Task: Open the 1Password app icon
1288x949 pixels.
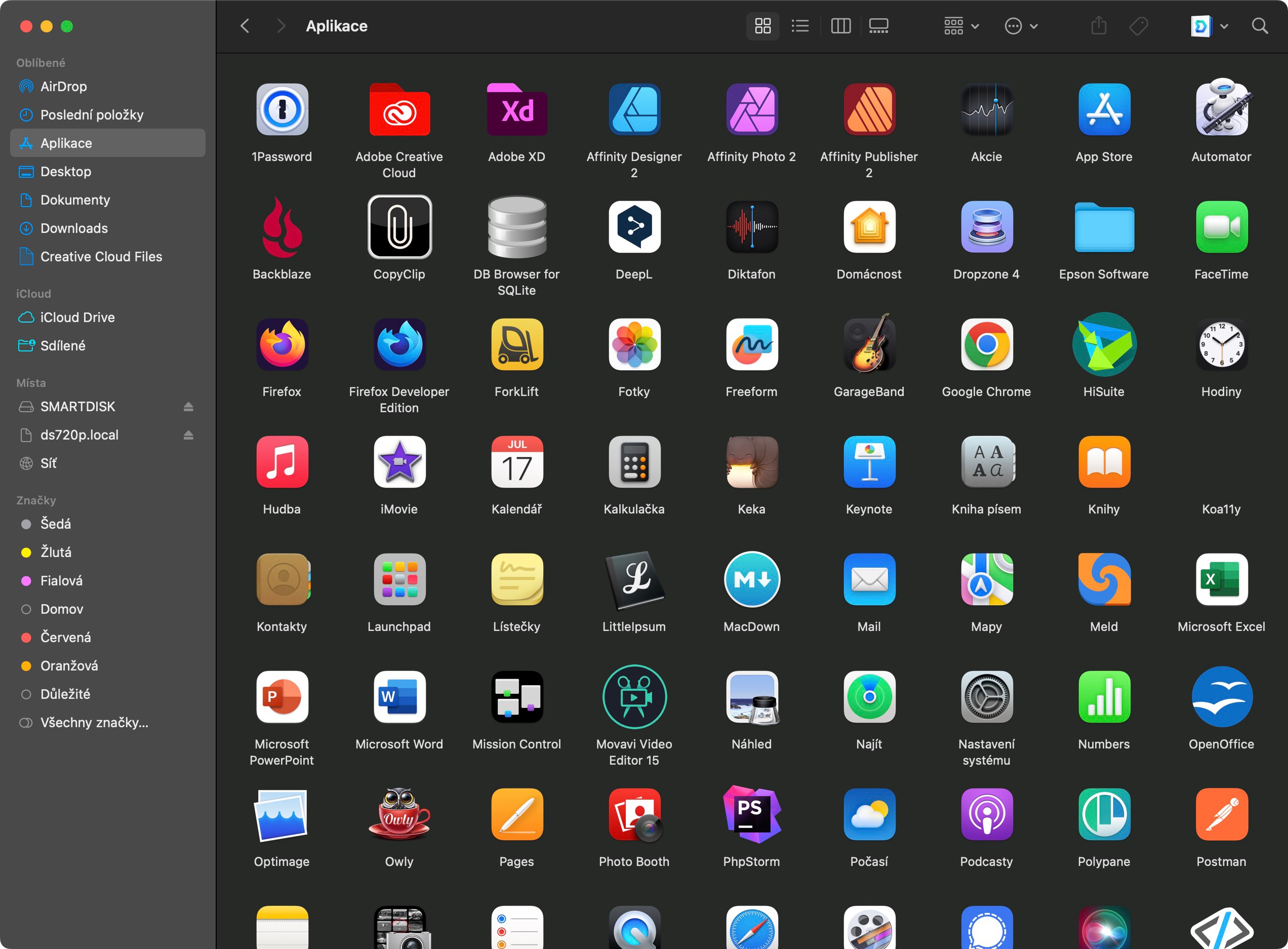Action: [x=282, y=109]
